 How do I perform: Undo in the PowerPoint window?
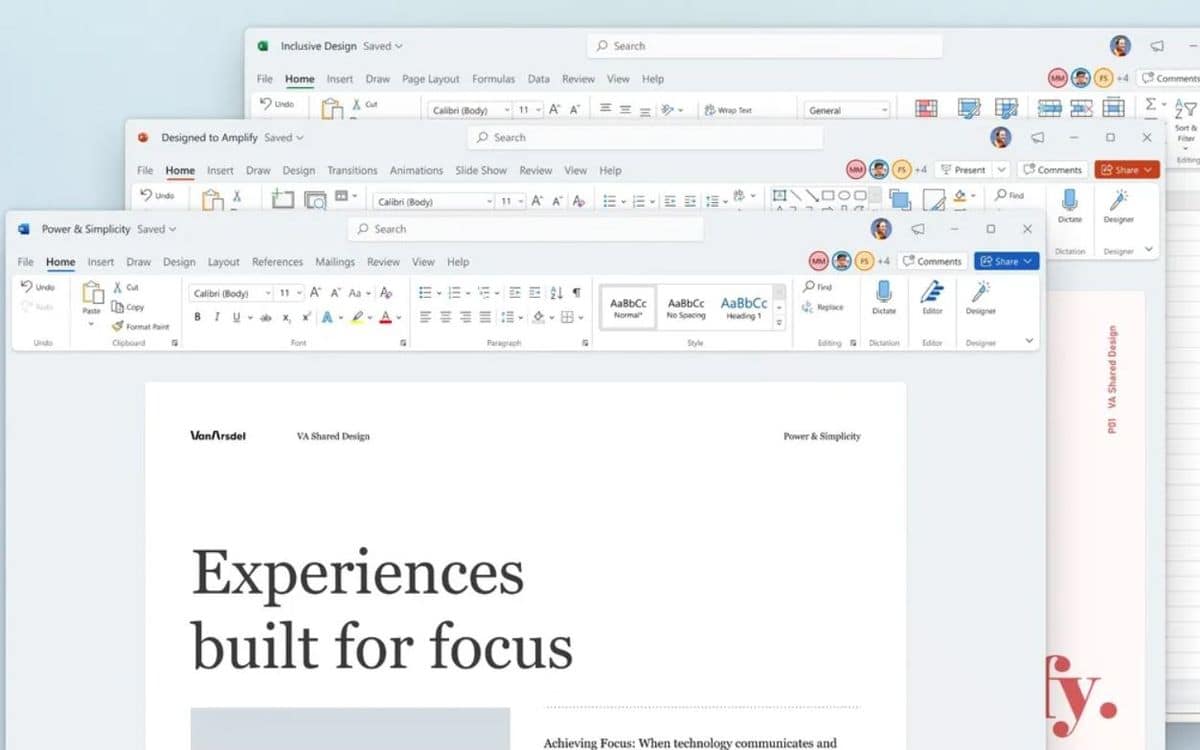[x=157, y=196]
